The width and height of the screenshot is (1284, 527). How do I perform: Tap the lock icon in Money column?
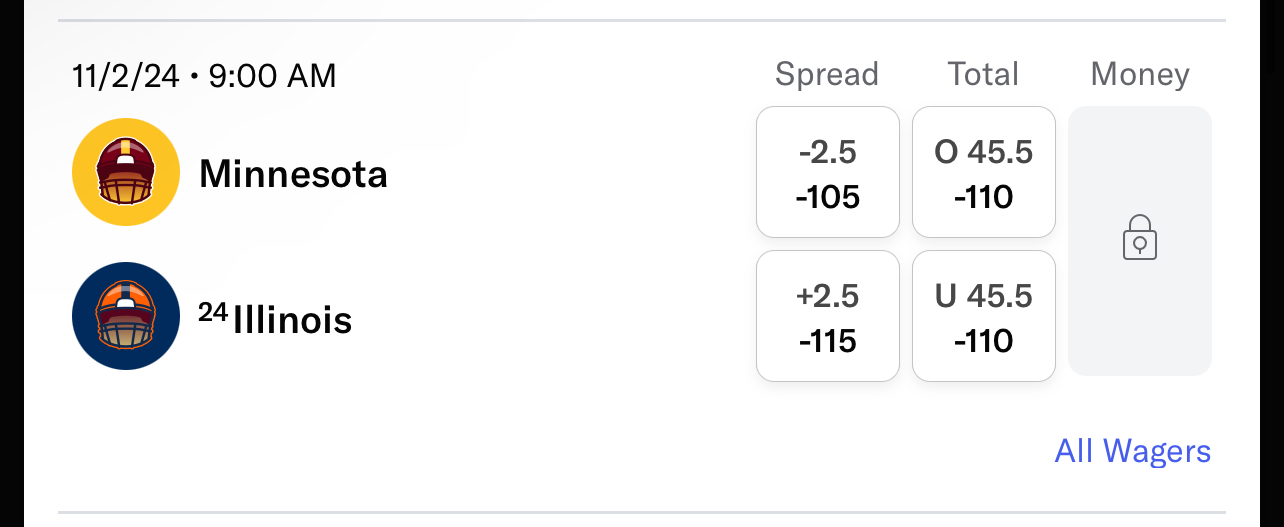click(1140, 242)
